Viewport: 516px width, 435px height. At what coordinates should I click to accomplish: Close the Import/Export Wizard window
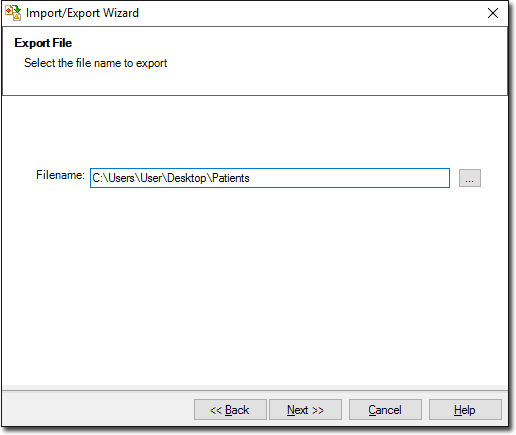point(493,13)
